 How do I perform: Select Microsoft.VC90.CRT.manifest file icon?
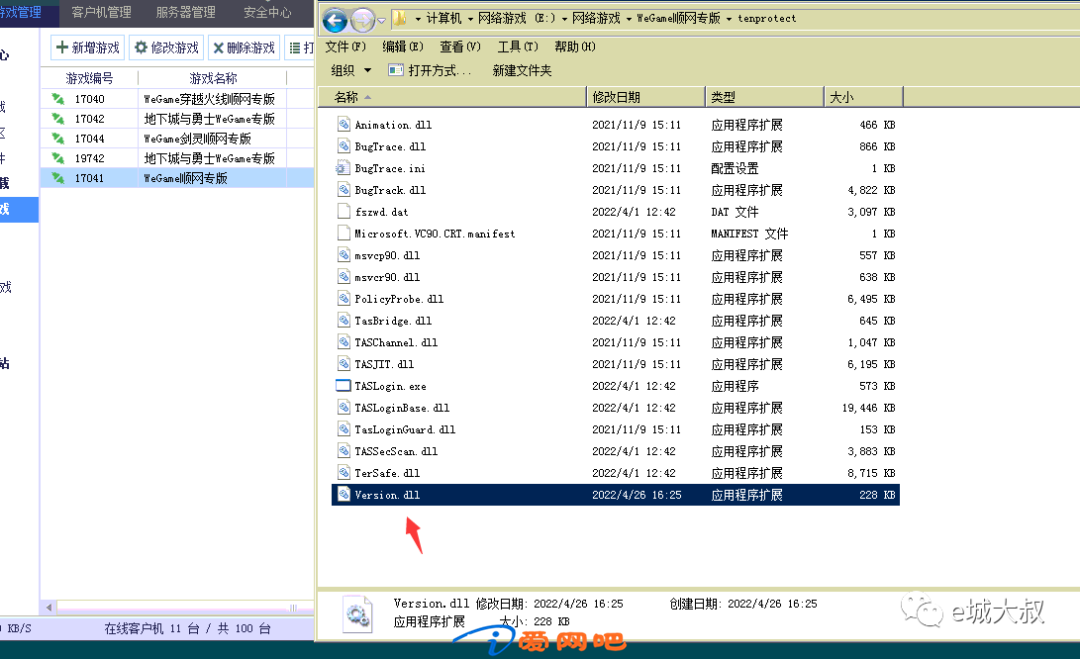click(x=344, y=233)
